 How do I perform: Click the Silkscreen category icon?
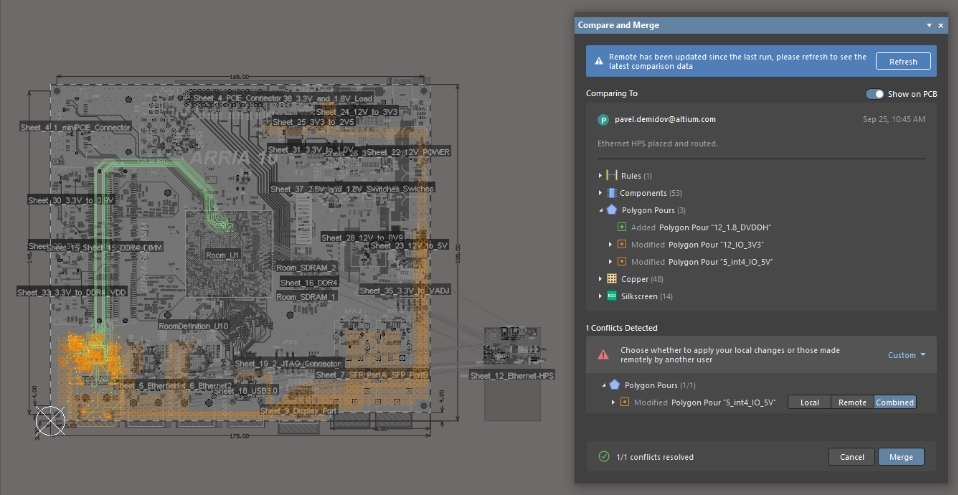612,296
